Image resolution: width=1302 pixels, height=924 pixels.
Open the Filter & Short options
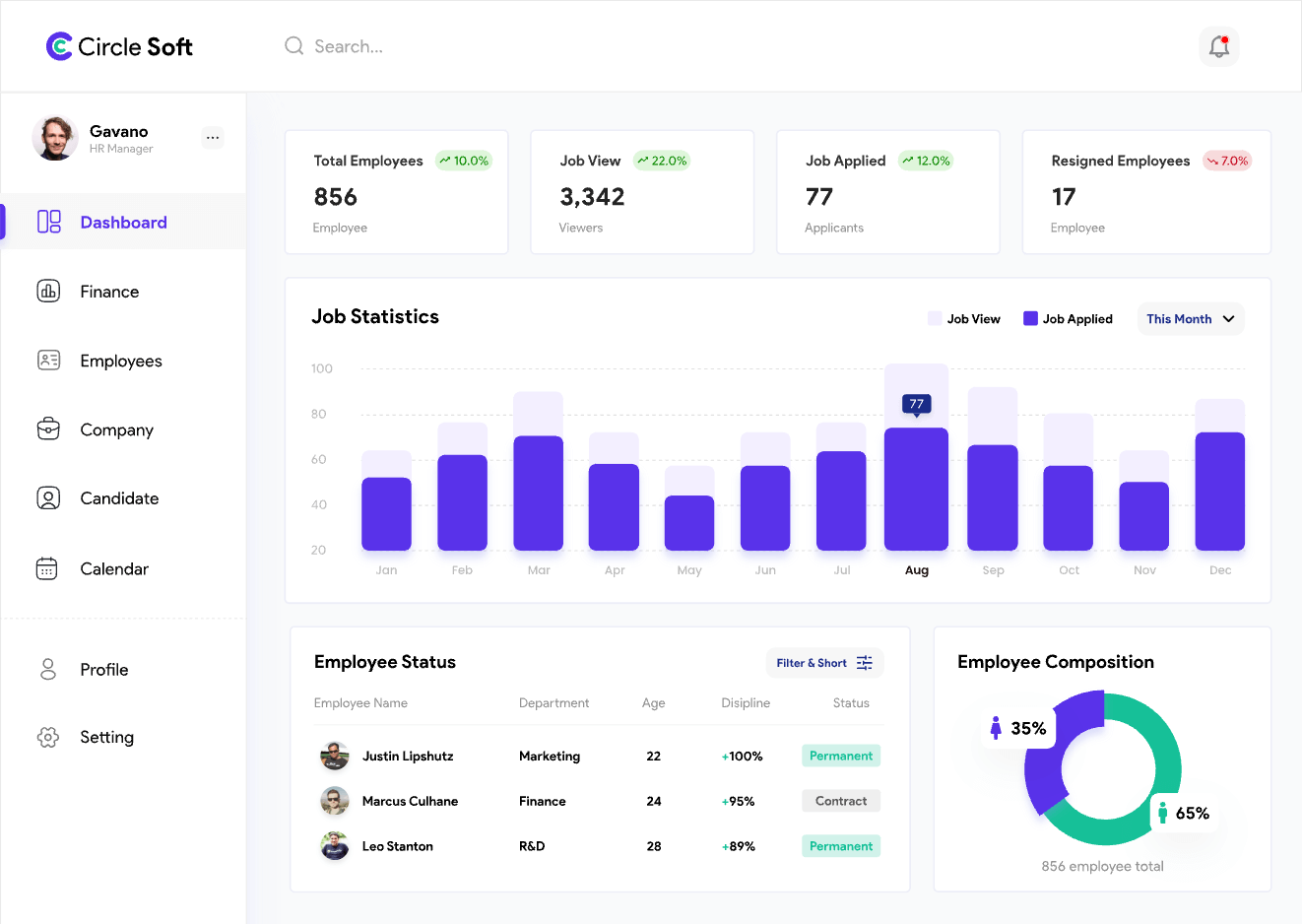point(824,663)
